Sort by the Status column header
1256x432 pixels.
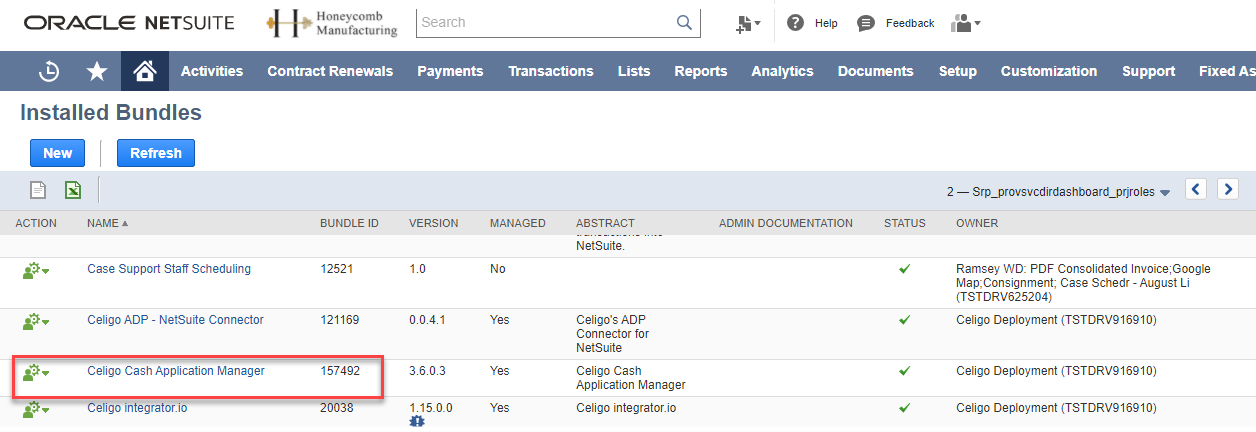coord(905,223)
